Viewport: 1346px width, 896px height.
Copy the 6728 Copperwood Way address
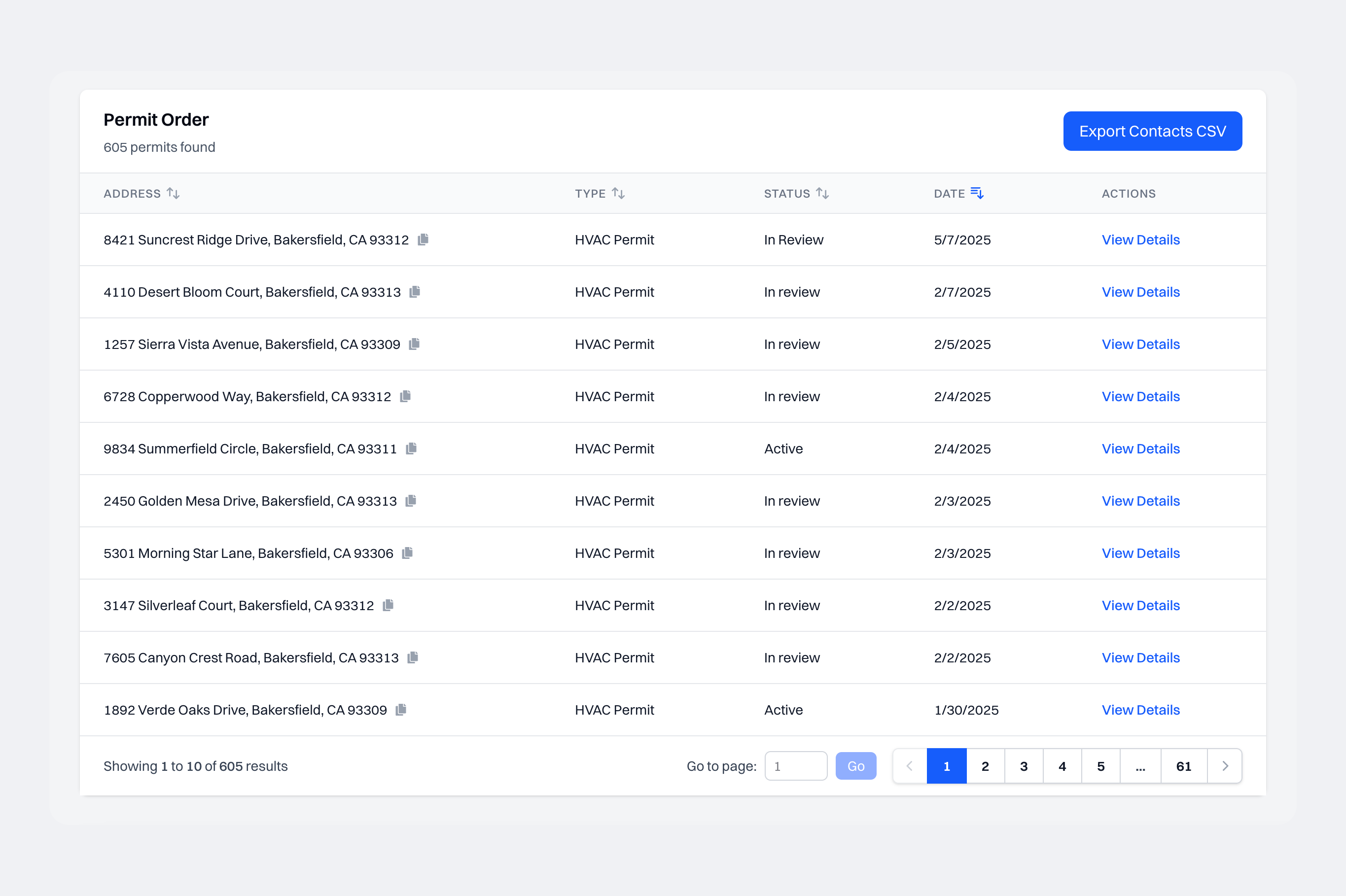[x=405, y=396]
